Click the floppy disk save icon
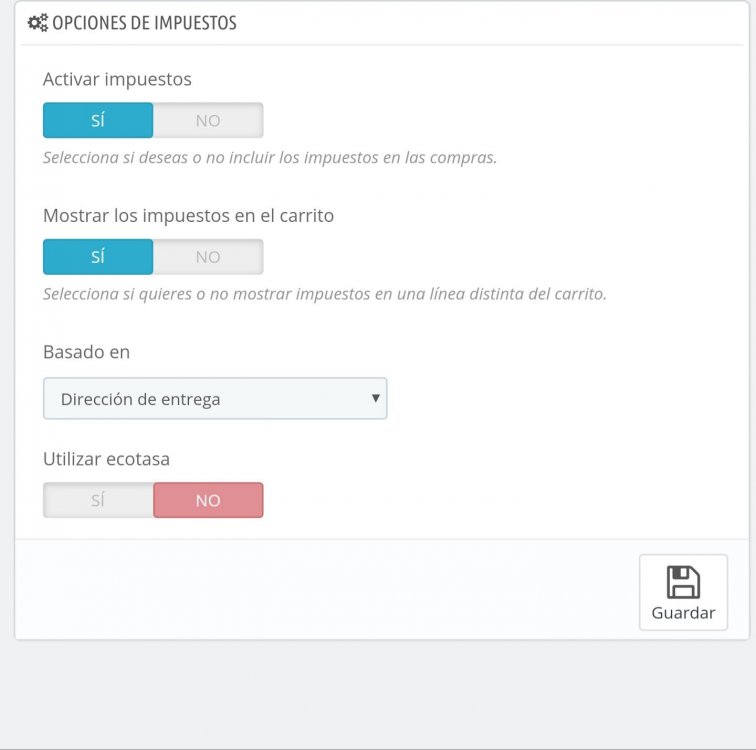Screen dimensions: 756x750 (683, 582)
